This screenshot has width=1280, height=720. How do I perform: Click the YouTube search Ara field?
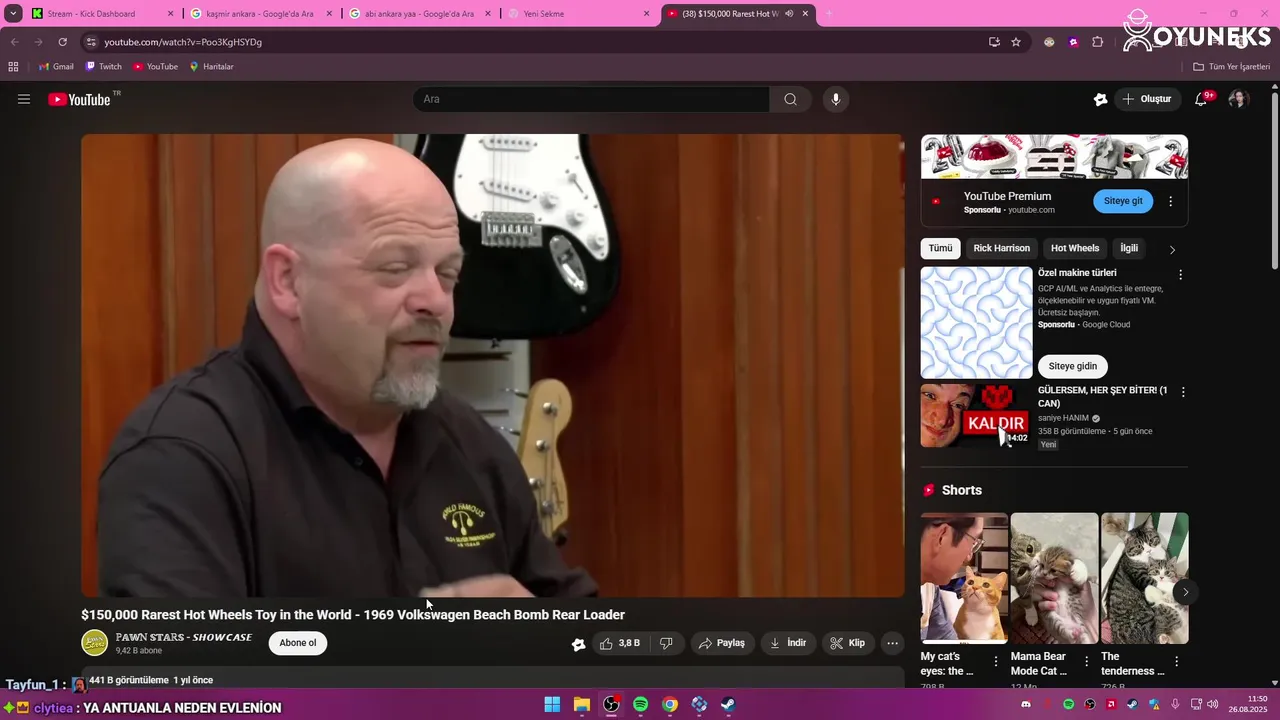coord(591,99)
